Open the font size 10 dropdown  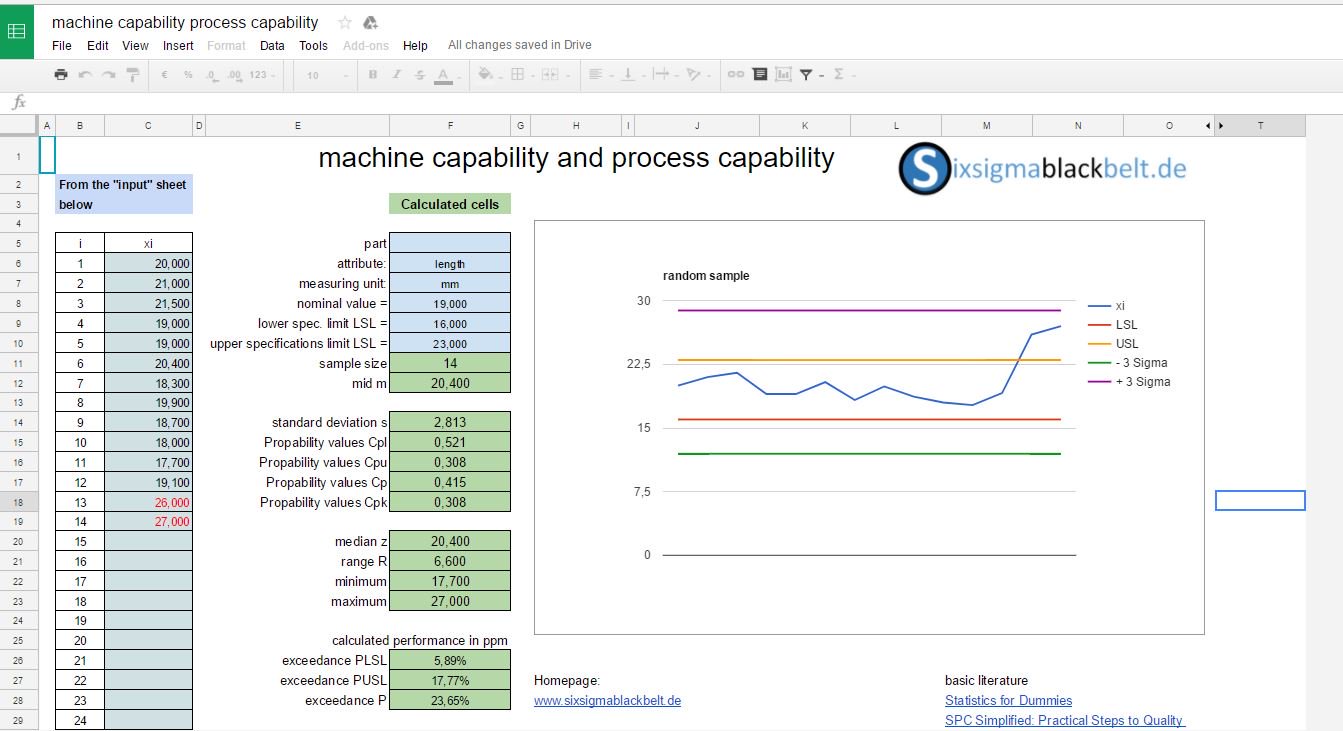(x=327, y=75)
